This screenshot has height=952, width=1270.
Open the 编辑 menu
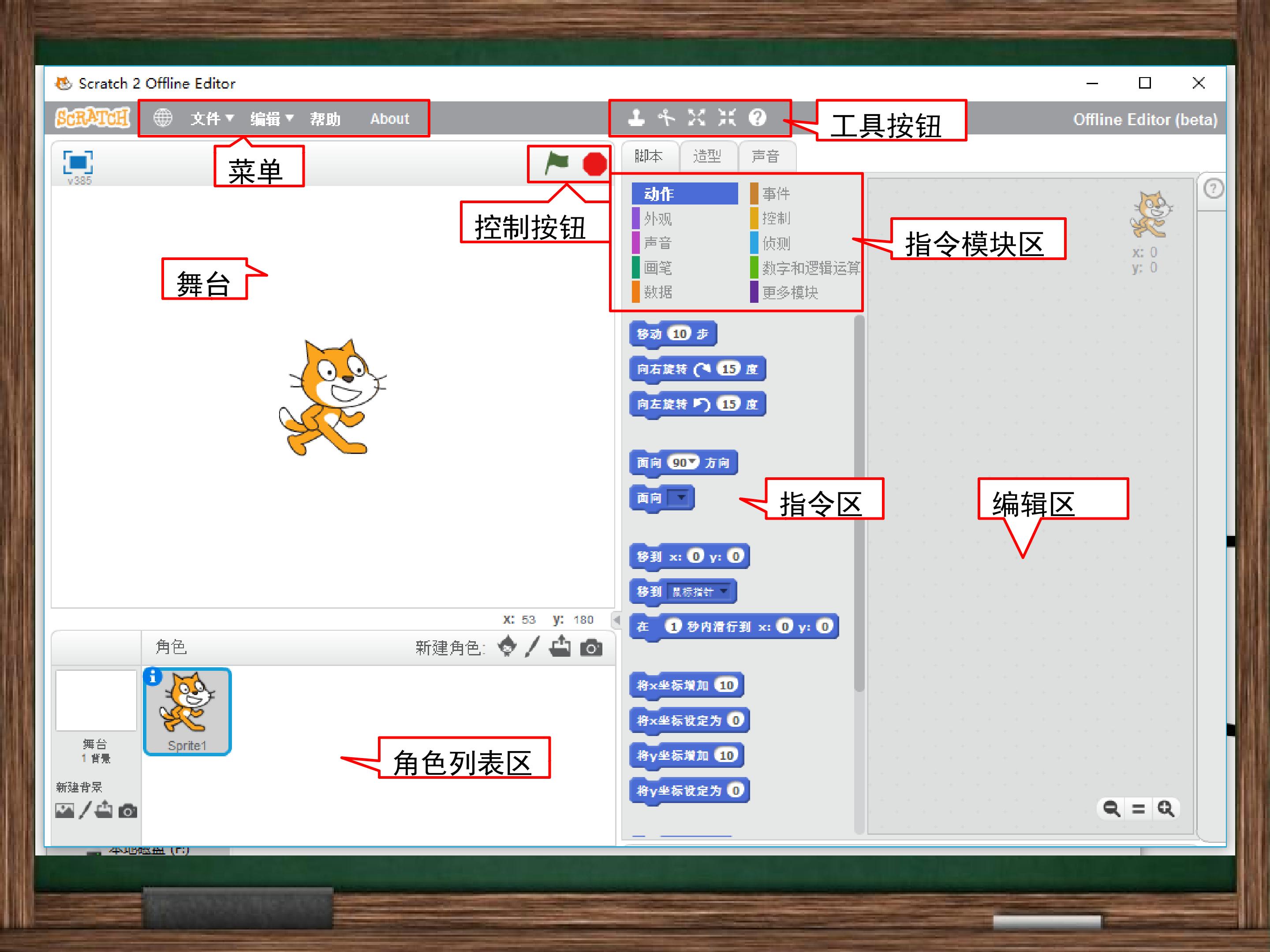pos(272,119)
